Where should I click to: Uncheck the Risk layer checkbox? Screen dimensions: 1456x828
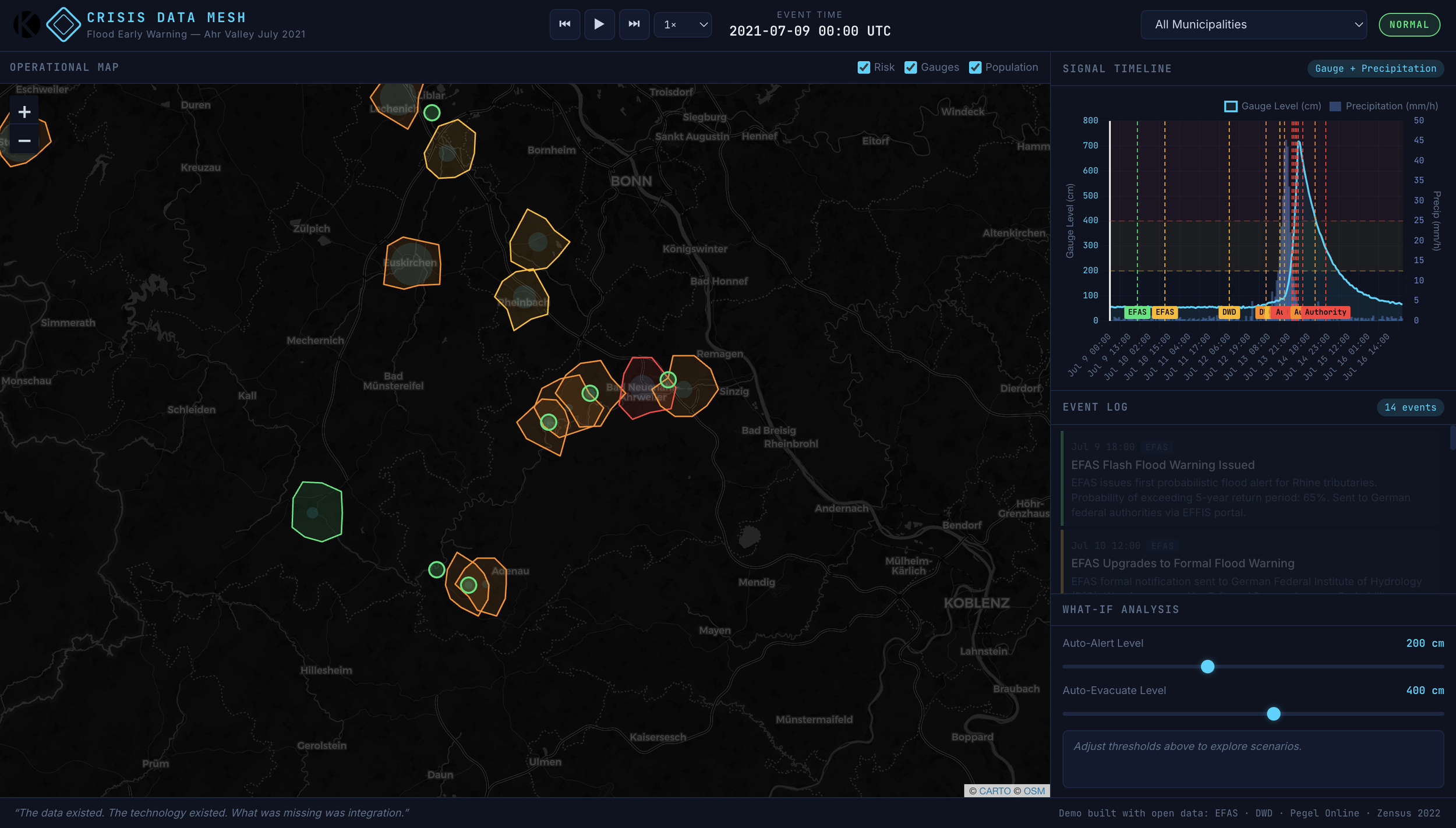864,68
